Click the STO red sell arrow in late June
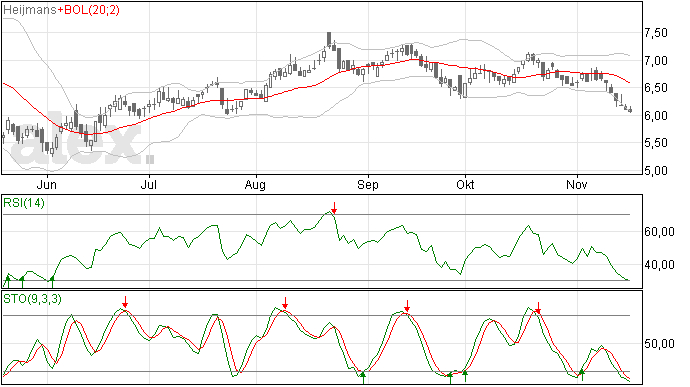This screenshot has height=387, width=690. point(125,302)
